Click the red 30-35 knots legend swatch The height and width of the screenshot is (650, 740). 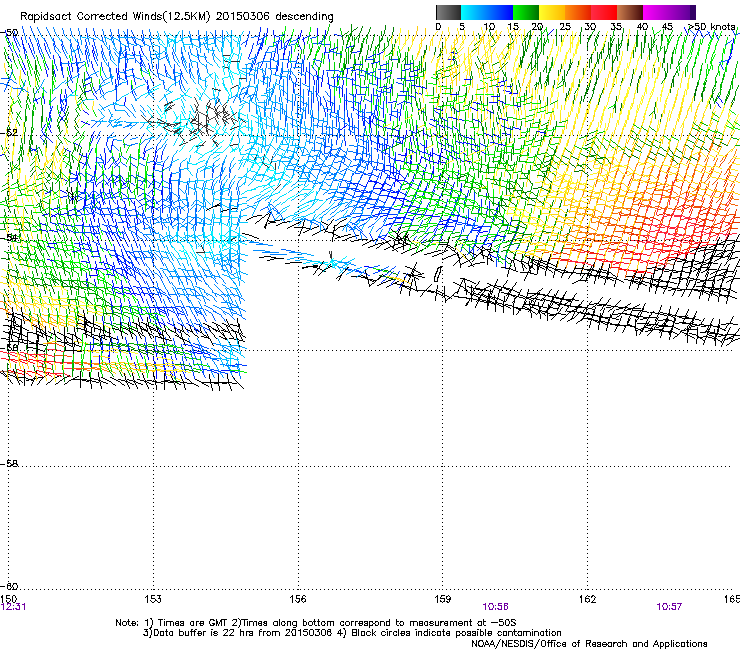click(604, 12)
